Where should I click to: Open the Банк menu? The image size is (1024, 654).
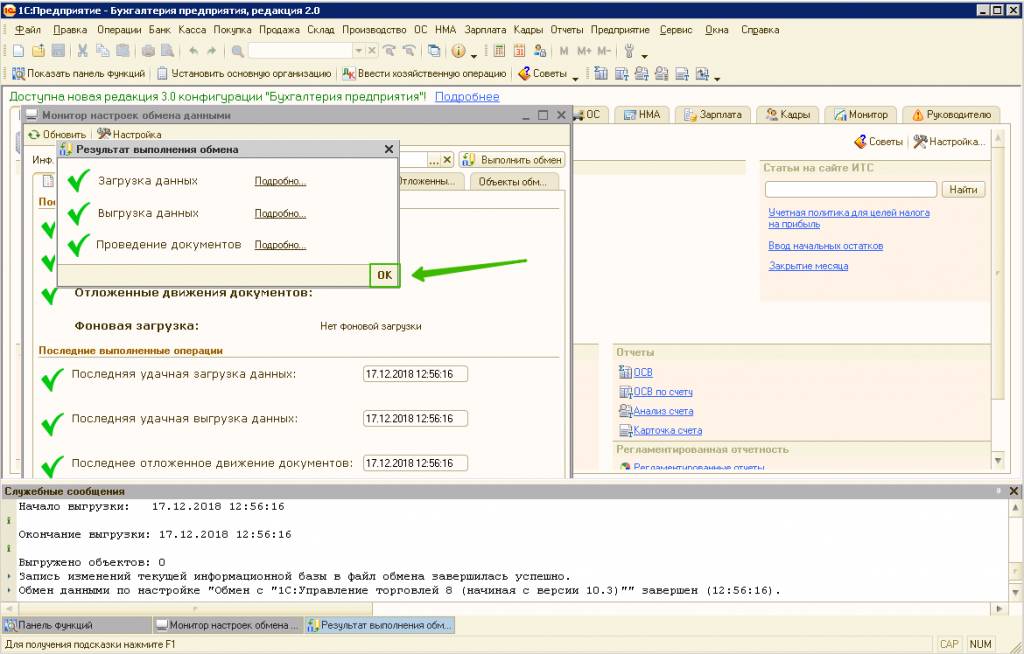tap(159, 29)
